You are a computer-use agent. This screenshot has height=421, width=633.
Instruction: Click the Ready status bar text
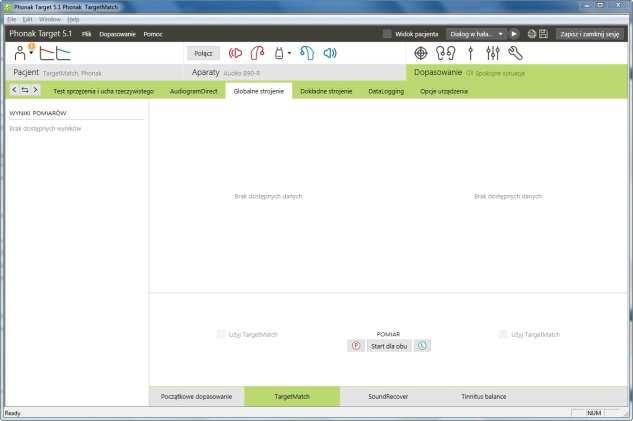[x=13, y=413]
